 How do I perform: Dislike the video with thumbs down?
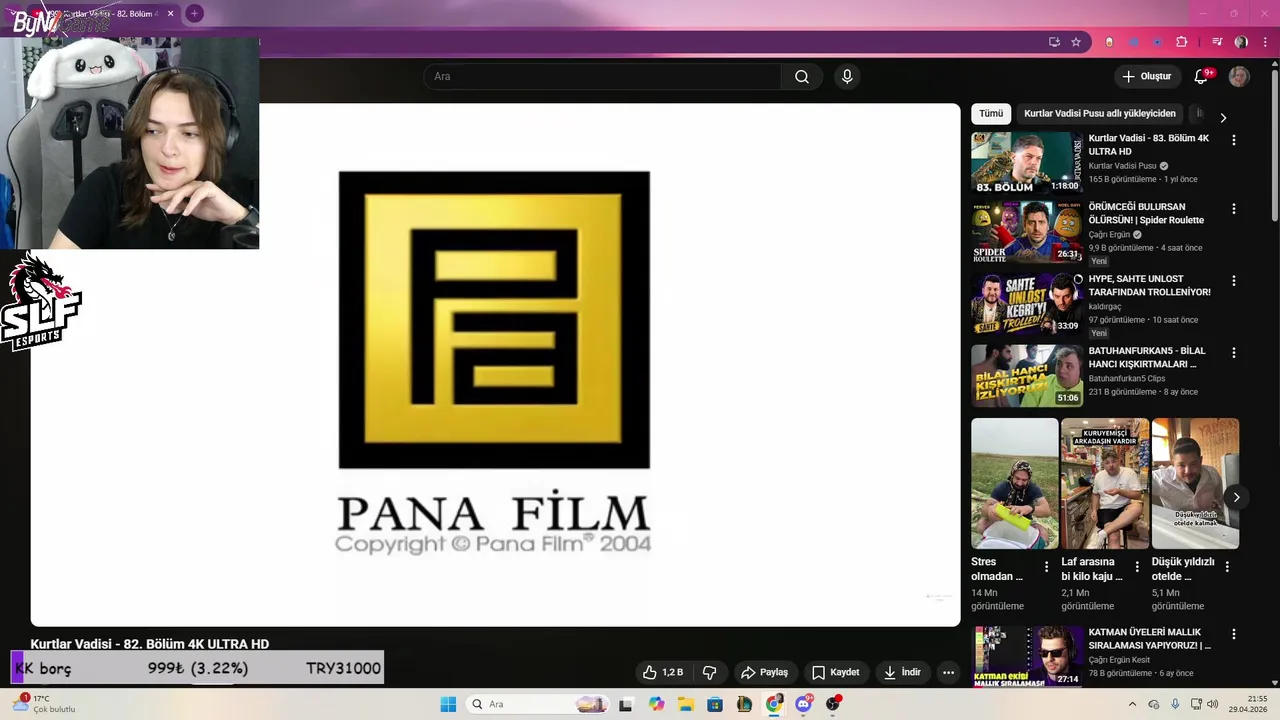[709, 673]
